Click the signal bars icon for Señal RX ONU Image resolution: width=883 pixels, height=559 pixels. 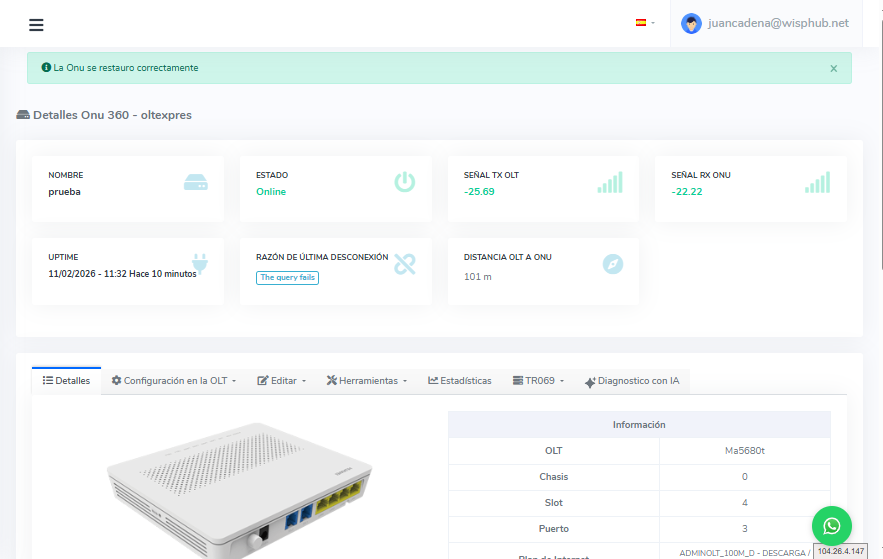tap(817, 182)
